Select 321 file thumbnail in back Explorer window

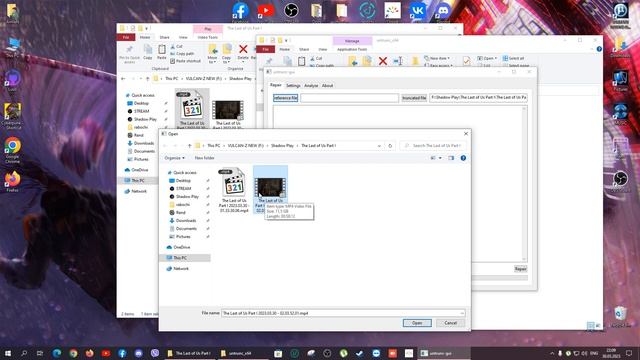(192, 109)
